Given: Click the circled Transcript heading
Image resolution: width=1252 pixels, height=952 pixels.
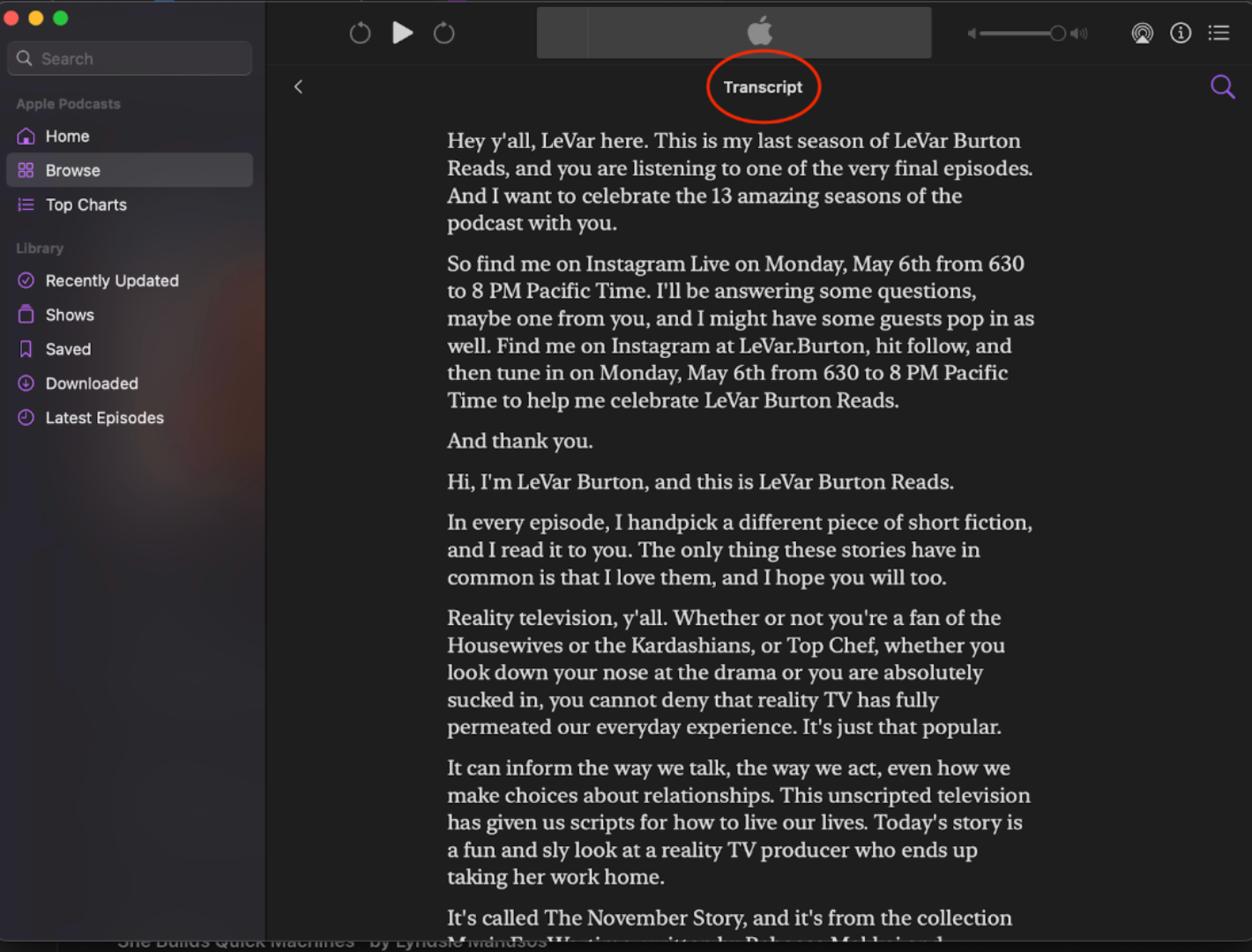Looking at the screenshot, I should point(763,86).
